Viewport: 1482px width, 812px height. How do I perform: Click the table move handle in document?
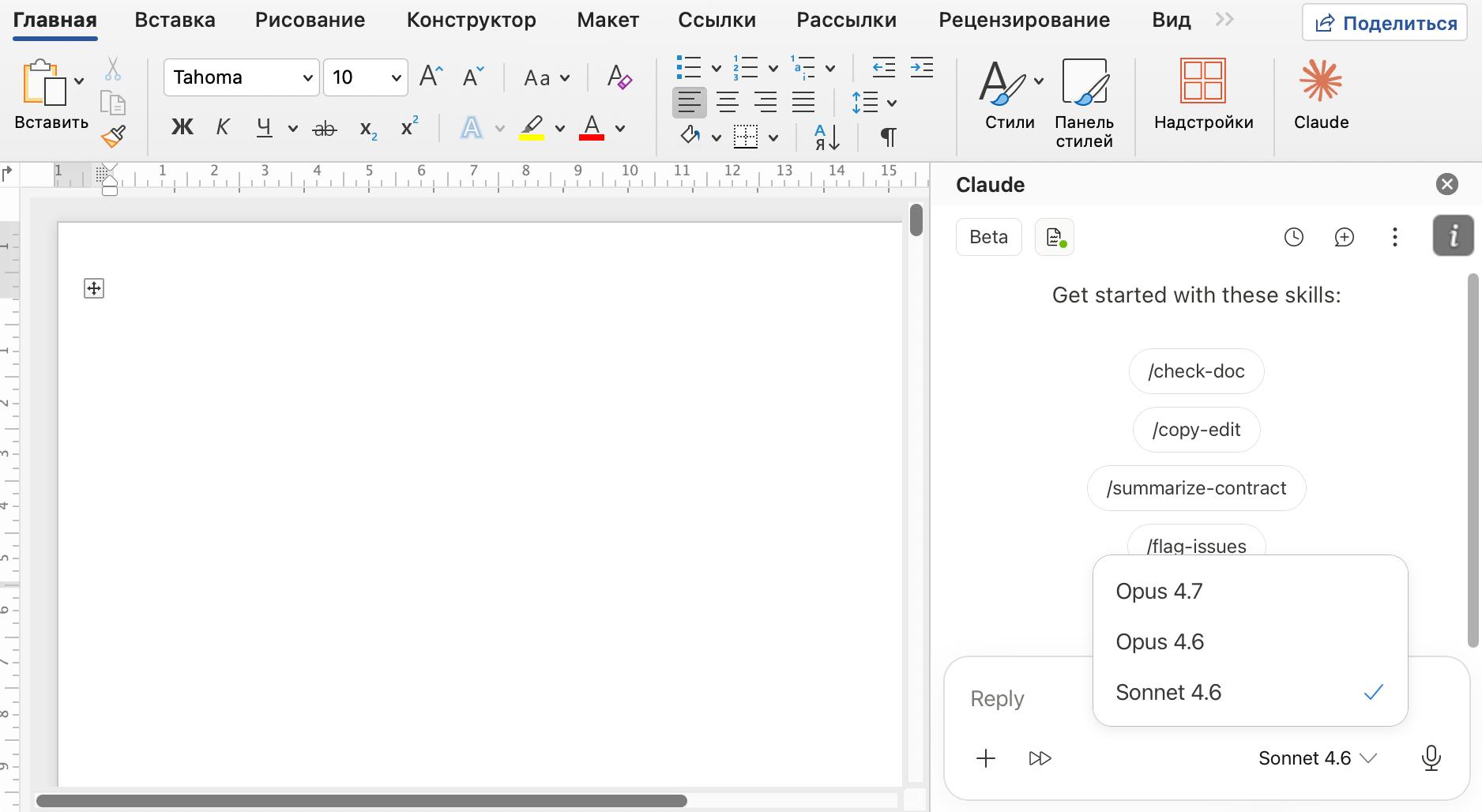(x=94, y=288)
